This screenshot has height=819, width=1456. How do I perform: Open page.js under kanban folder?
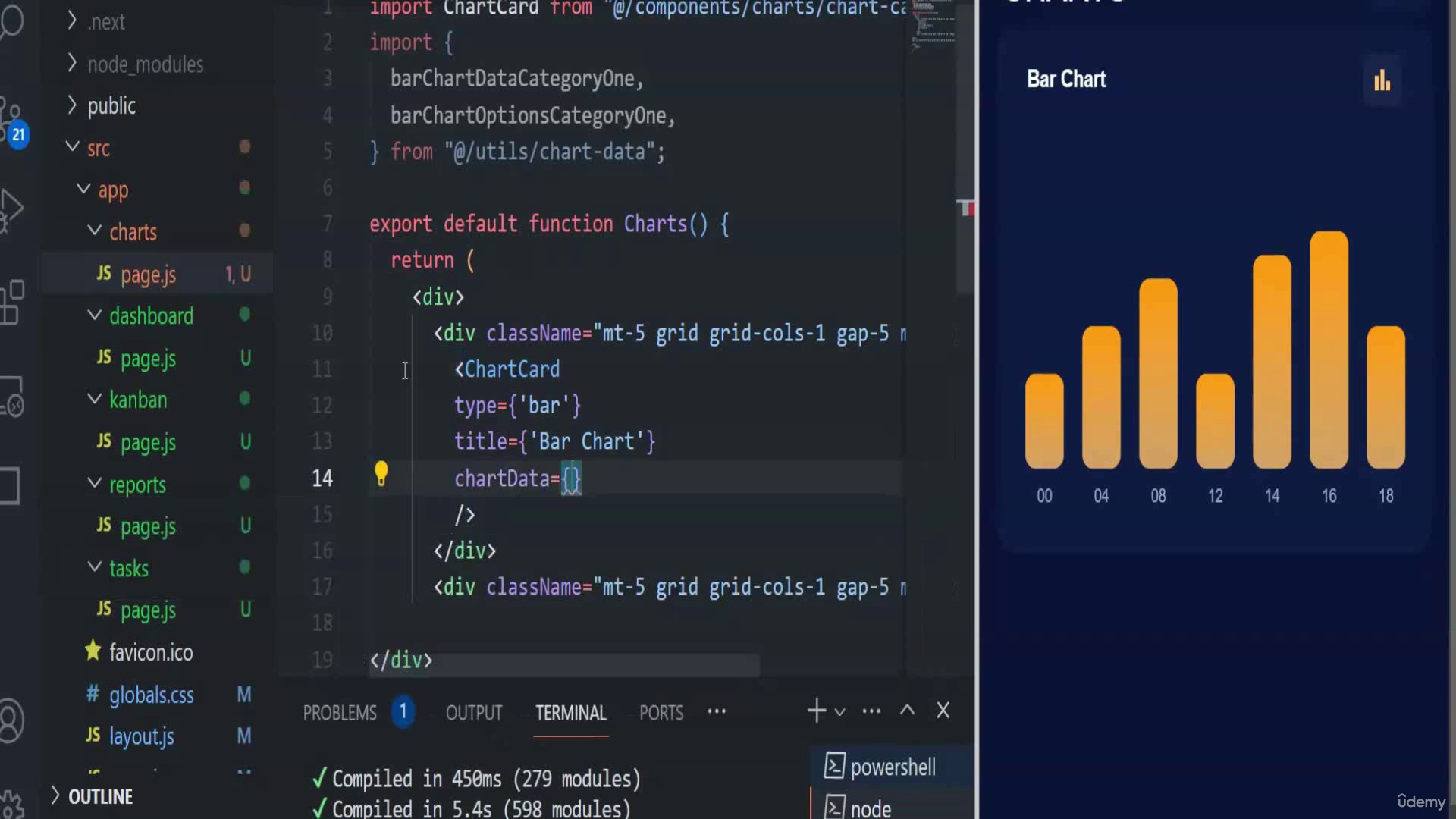coord(149,442)
